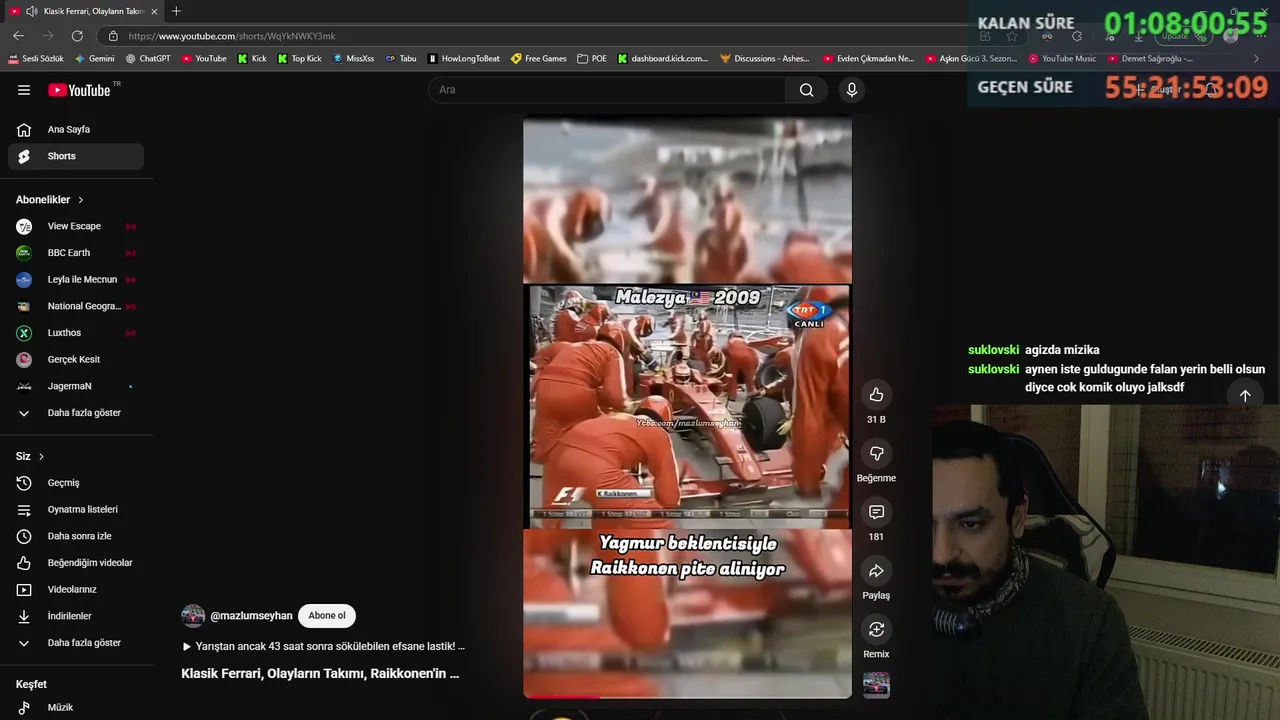Mute the tab via speaker icon
The image size is (1280, 720).
(32, 11)
